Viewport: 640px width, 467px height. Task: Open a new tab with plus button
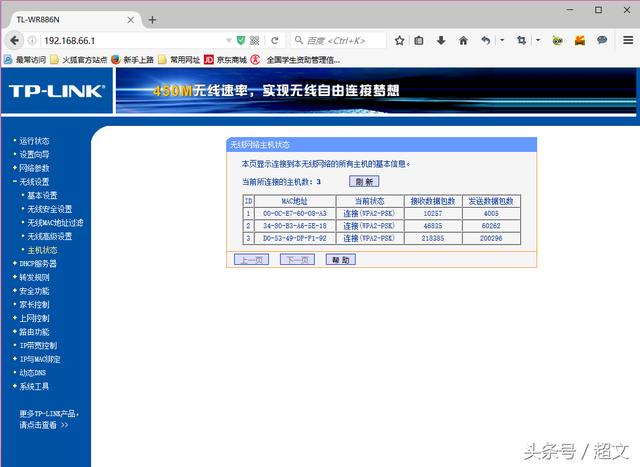click(152, 20)
